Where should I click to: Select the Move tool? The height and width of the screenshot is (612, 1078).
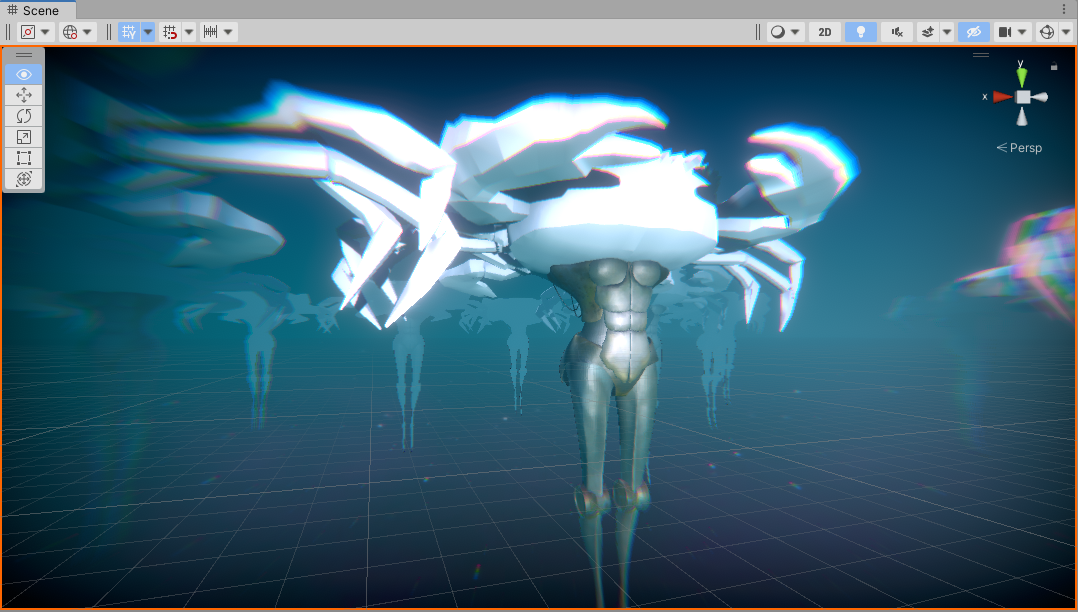click(x=24, y=95)
